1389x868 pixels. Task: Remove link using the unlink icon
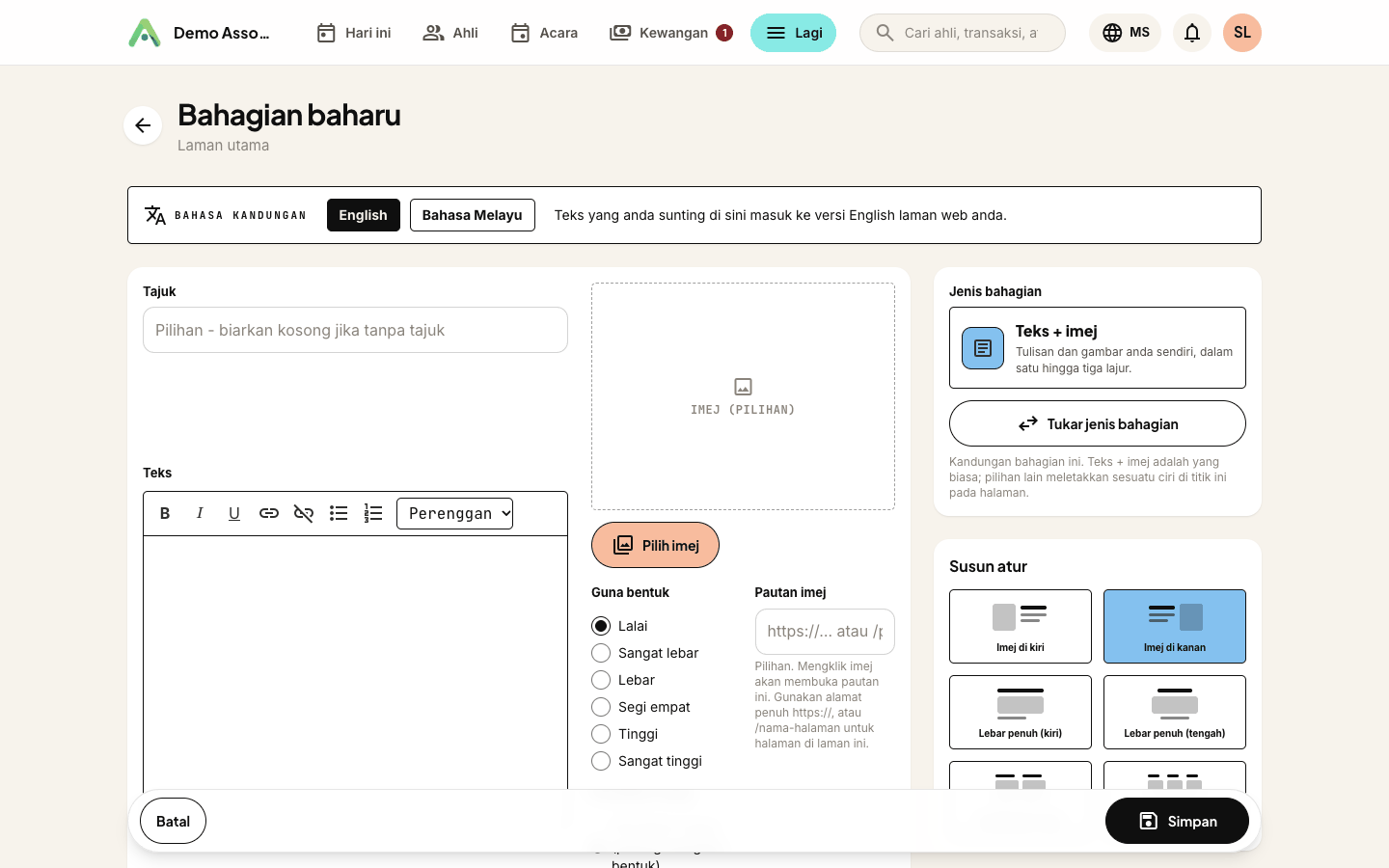tap(304, 513)
